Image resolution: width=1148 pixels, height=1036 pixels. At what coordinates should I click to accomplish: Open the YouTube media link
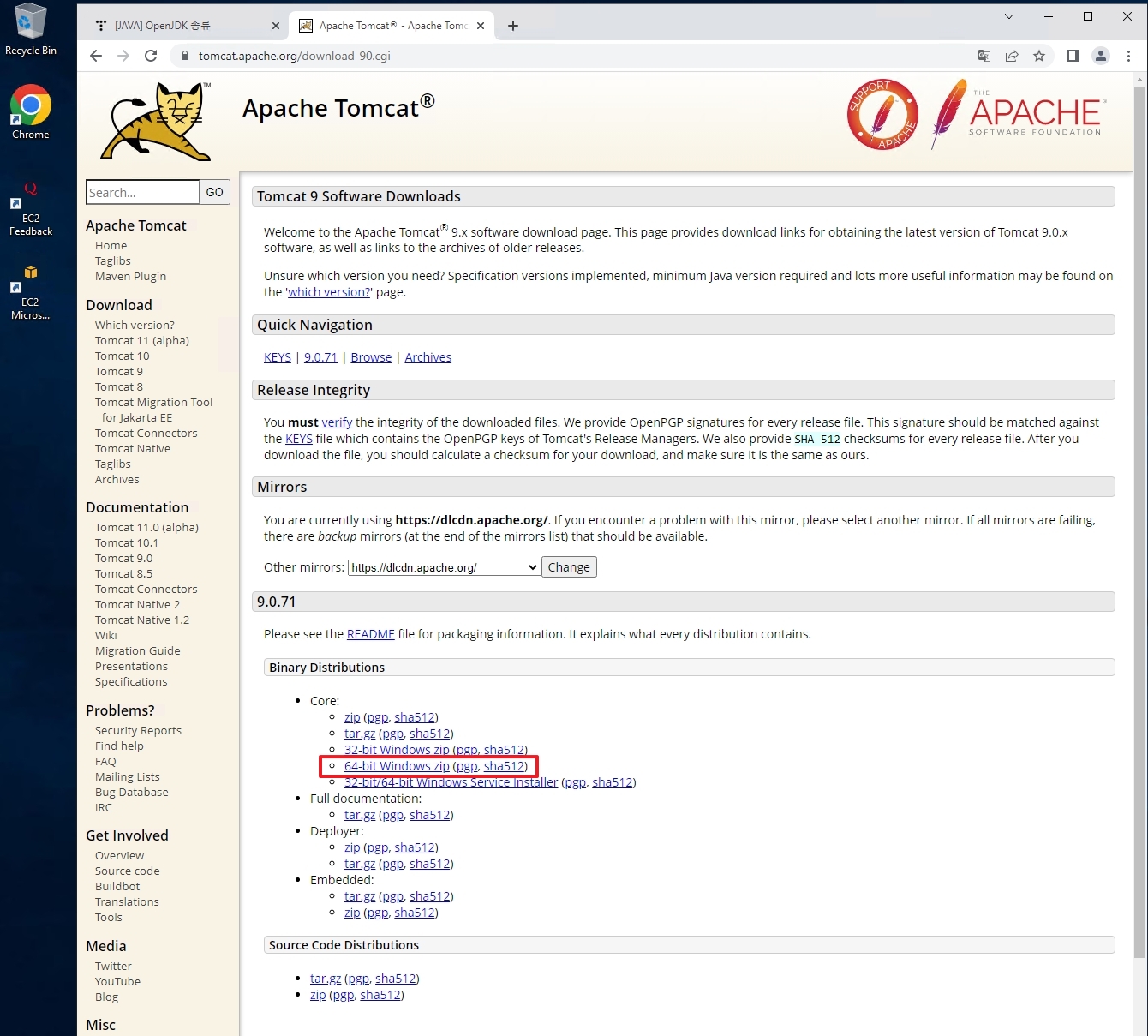pyautogui.click(x=117, y=981)
